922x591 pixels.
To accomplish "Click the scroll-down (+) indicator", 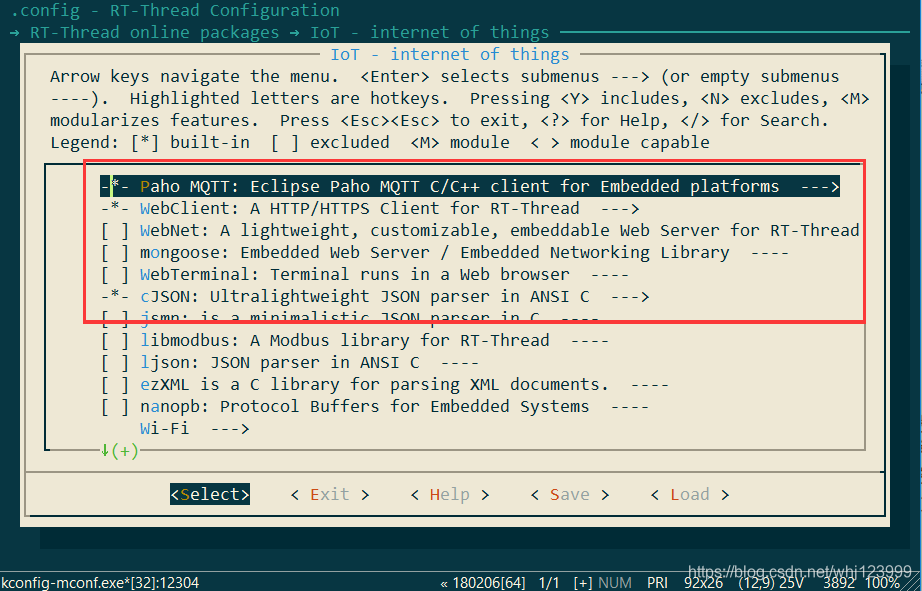I will pos(120,451).
